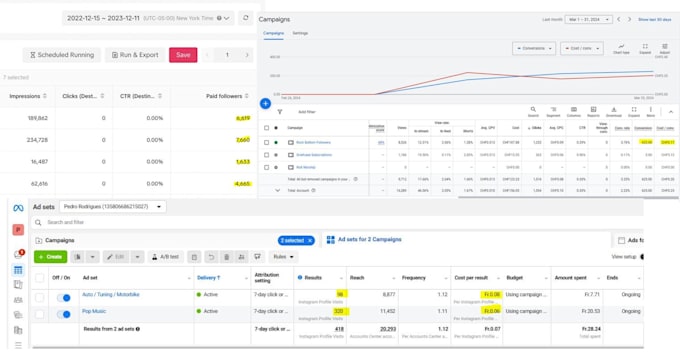Viewport: 680px width, 363px height.
Task: Remove the 2 selected filter chip
Action: (310, 241)
